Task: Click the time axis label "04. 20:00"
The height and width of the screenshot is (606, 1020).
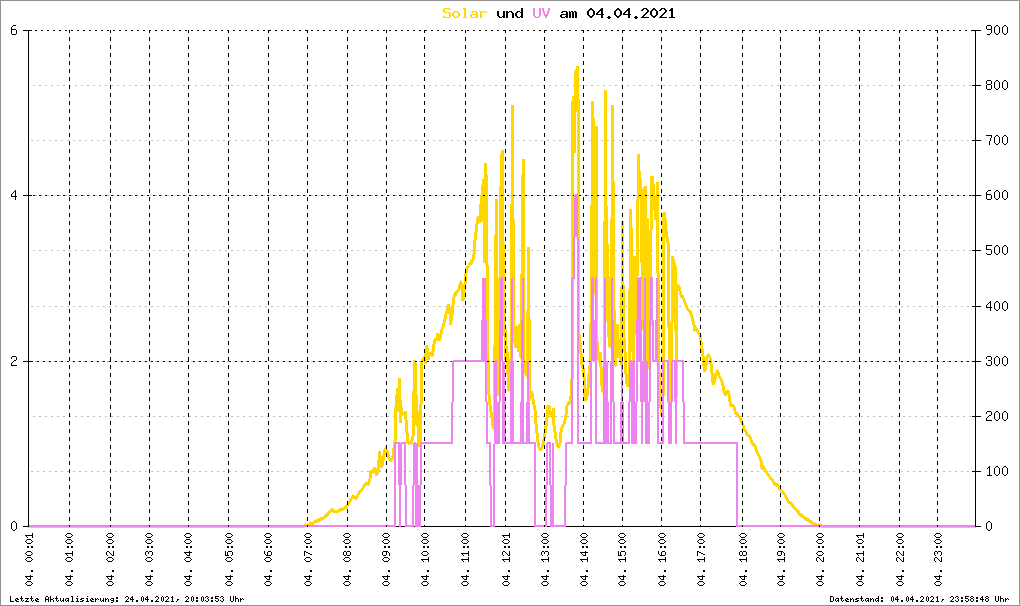Action: pos(820,560)
